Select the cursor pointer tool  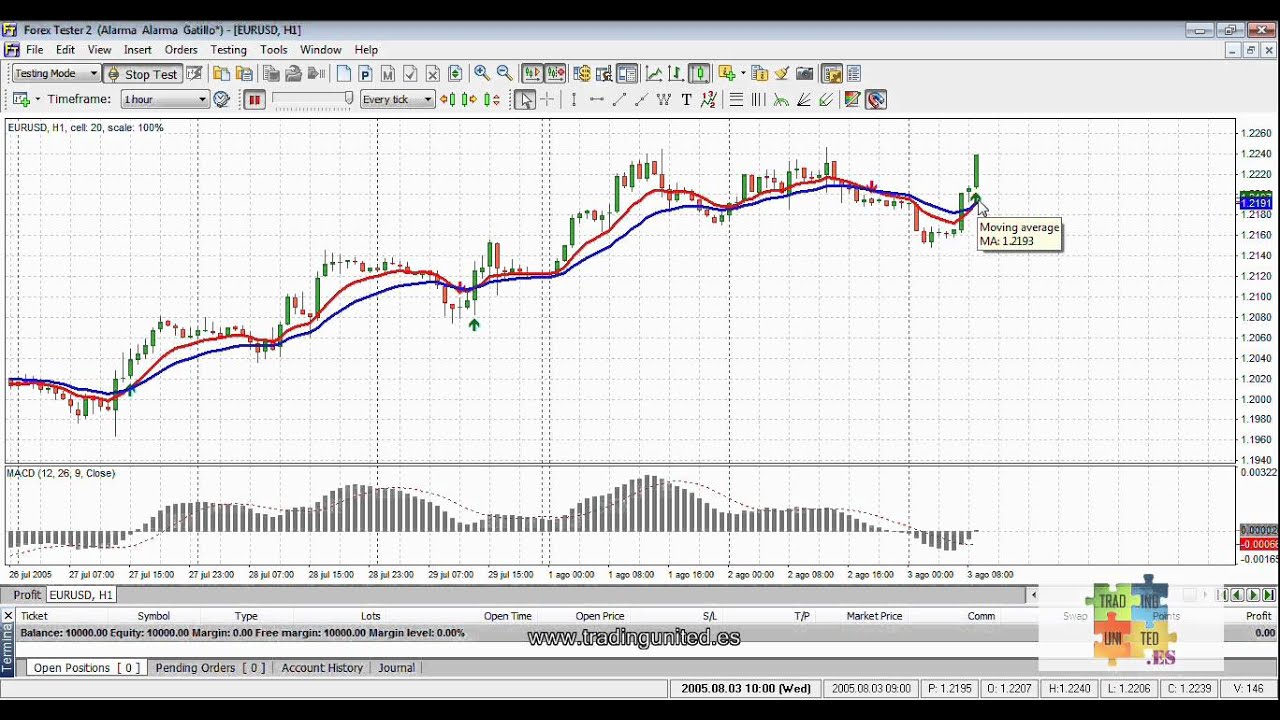(525, 99)
